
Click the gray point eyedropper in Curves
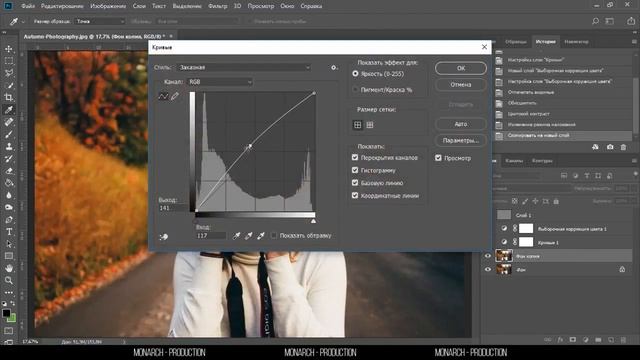[249, 236]
